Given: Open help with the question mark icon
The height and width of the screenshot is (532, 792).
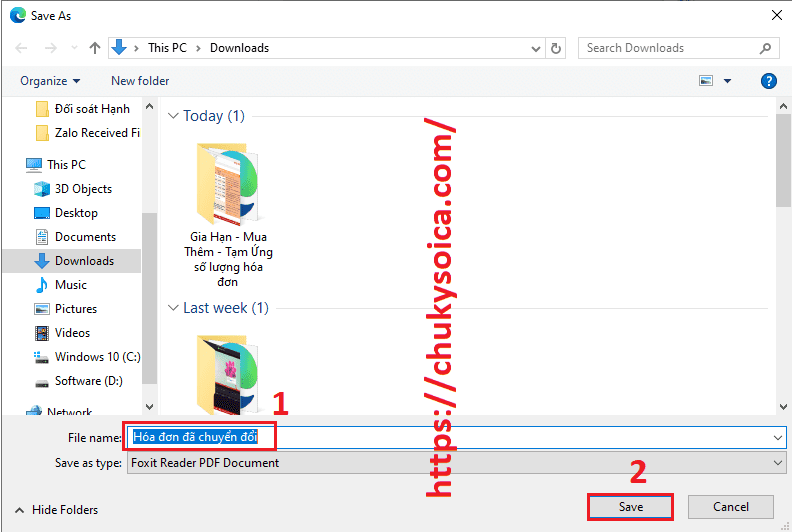Looking at the screenshot, I should point(768,81).
